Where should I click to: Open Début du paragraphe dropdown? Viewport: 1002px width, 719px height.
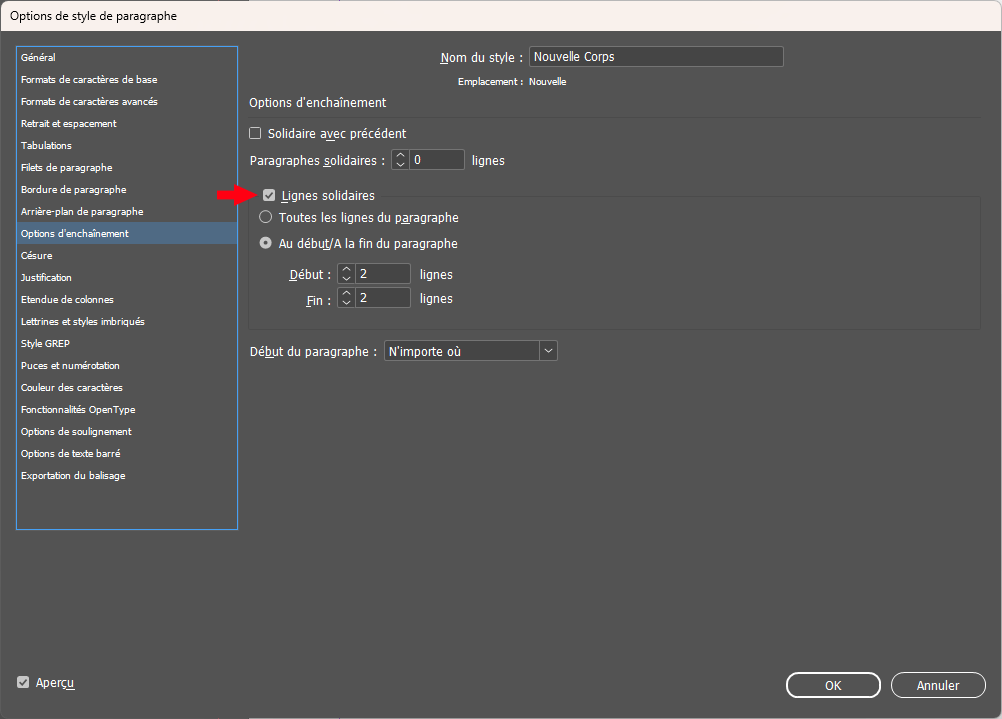click(470, 351)
